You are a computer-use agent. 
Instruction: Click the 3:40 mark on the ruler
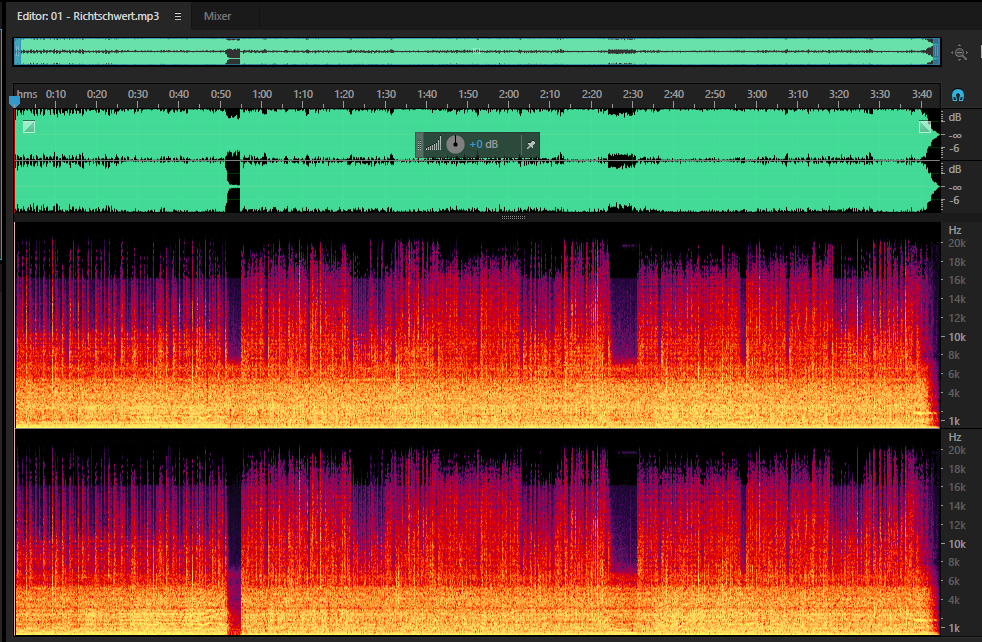(x=921, y=94)
